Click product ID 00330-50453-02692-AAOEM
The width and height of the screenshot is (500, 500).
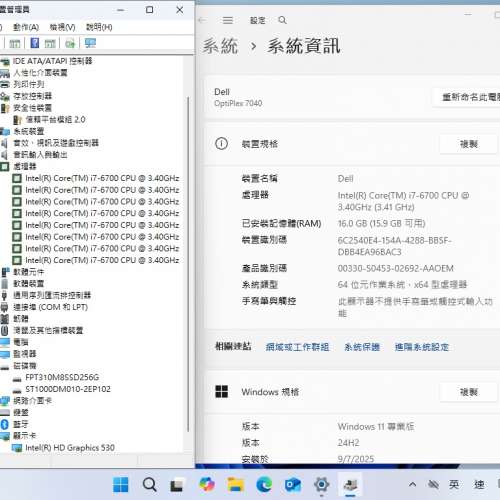tap(396, 268)
